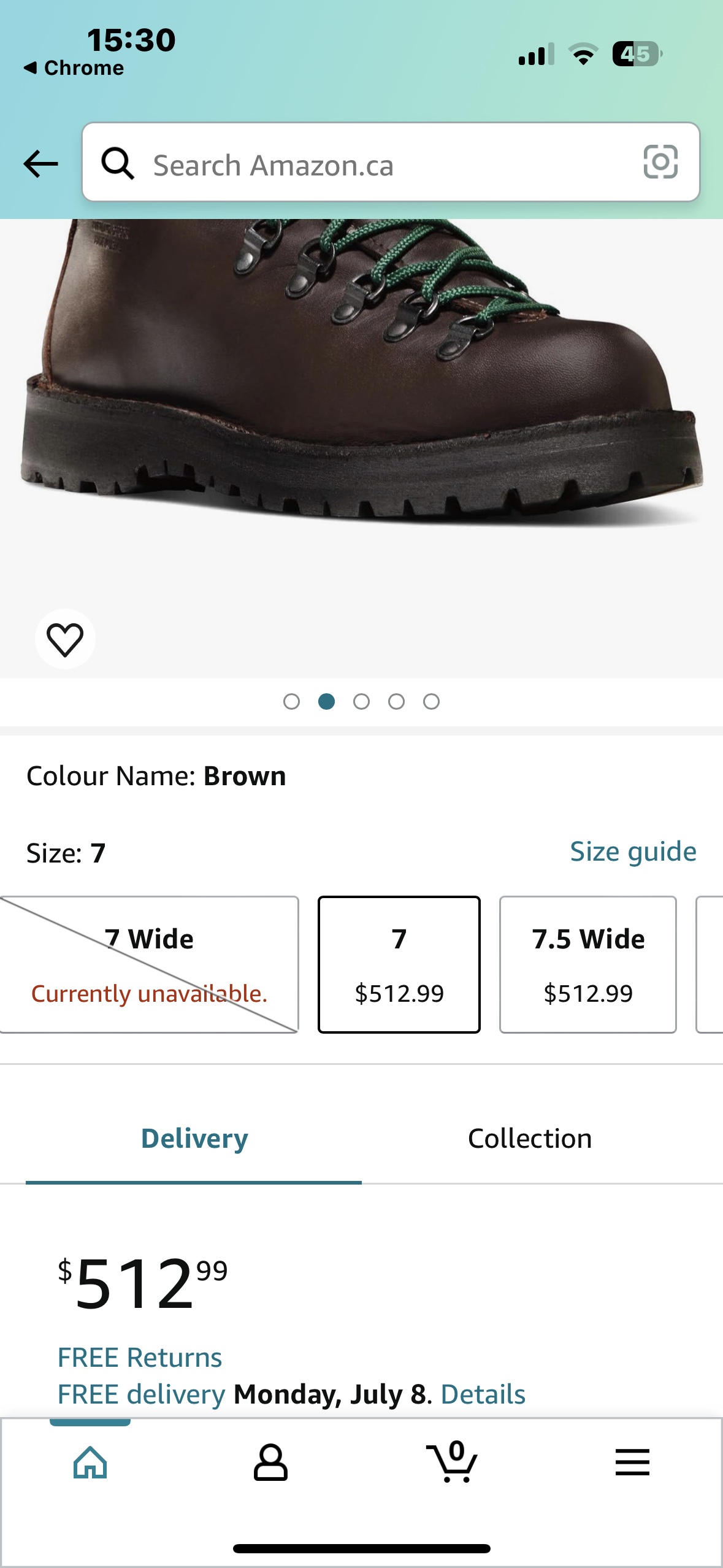723x1568 pixels.
Task: Switch to the Collection tab
Action: 529,1137
